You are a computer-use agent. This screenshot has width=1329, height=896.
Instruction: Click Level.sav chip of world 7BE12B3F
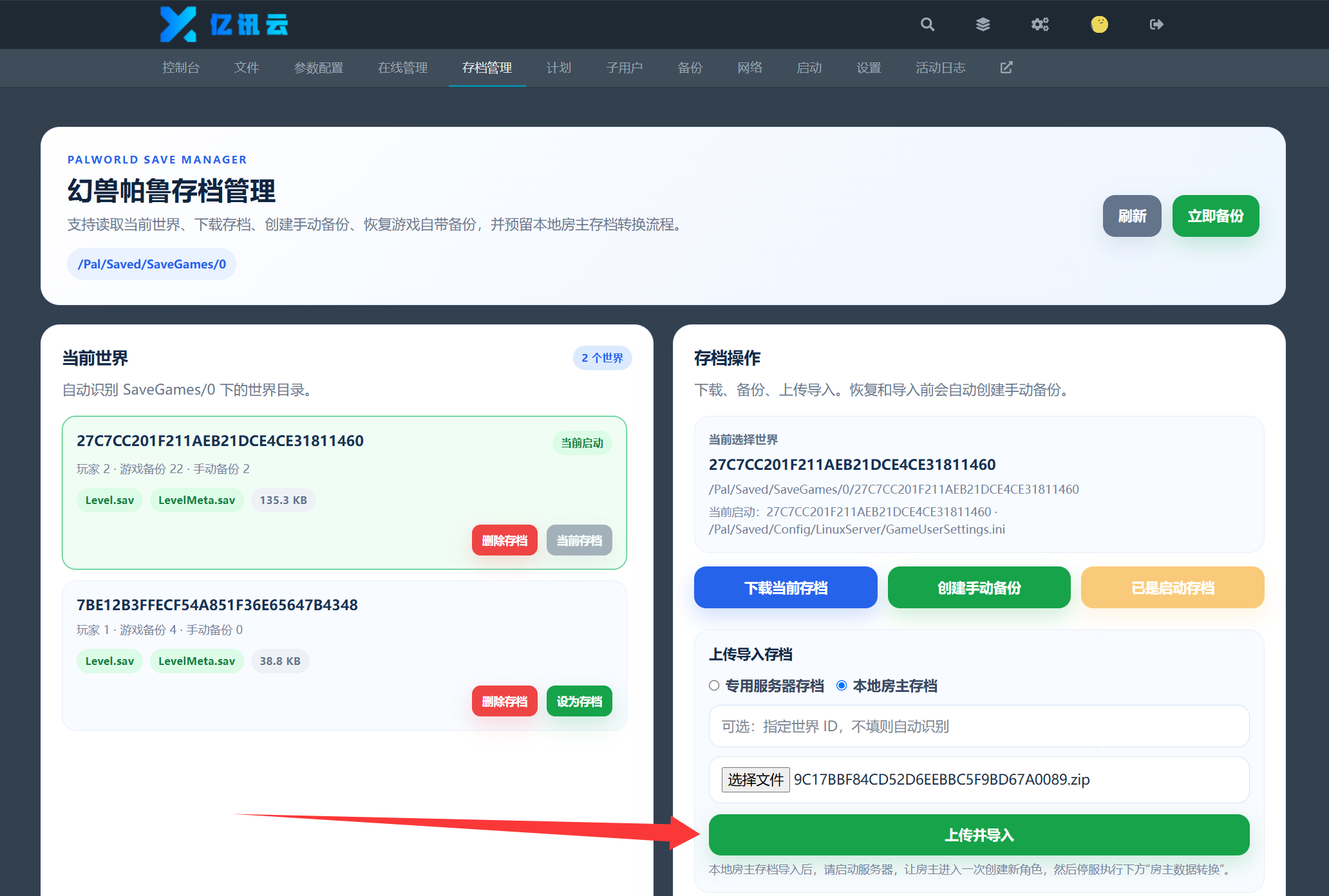[x=109, y=661]
